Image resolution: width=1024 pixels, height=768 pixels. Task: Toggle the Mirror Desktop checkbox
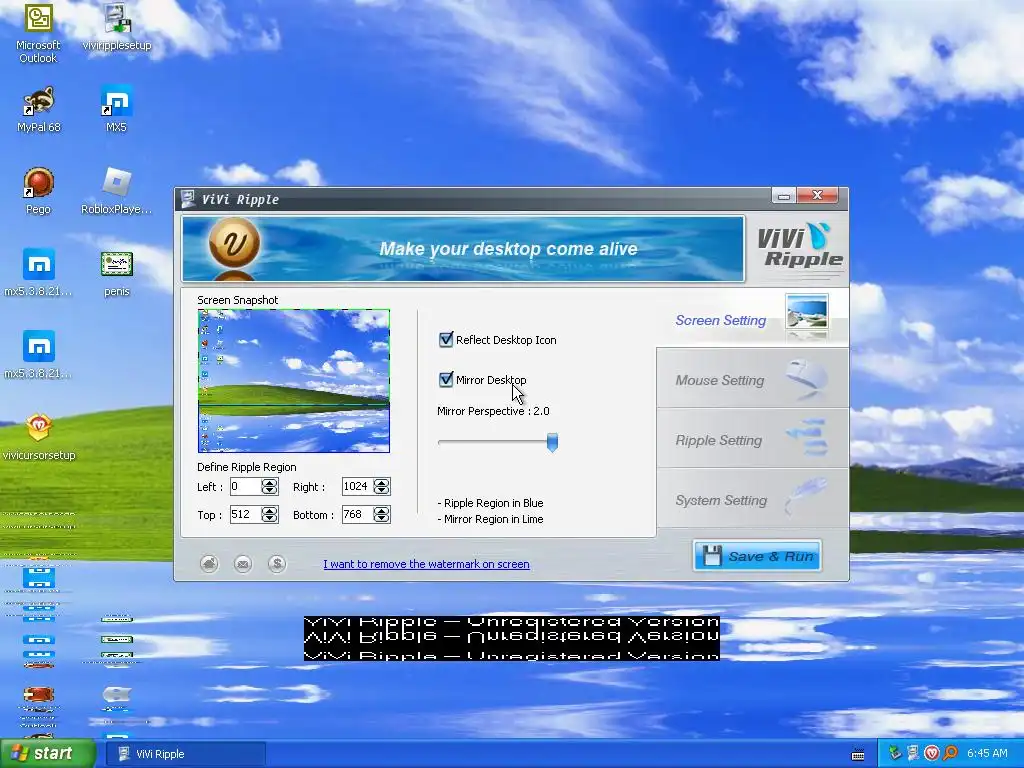tap(446, 379)
